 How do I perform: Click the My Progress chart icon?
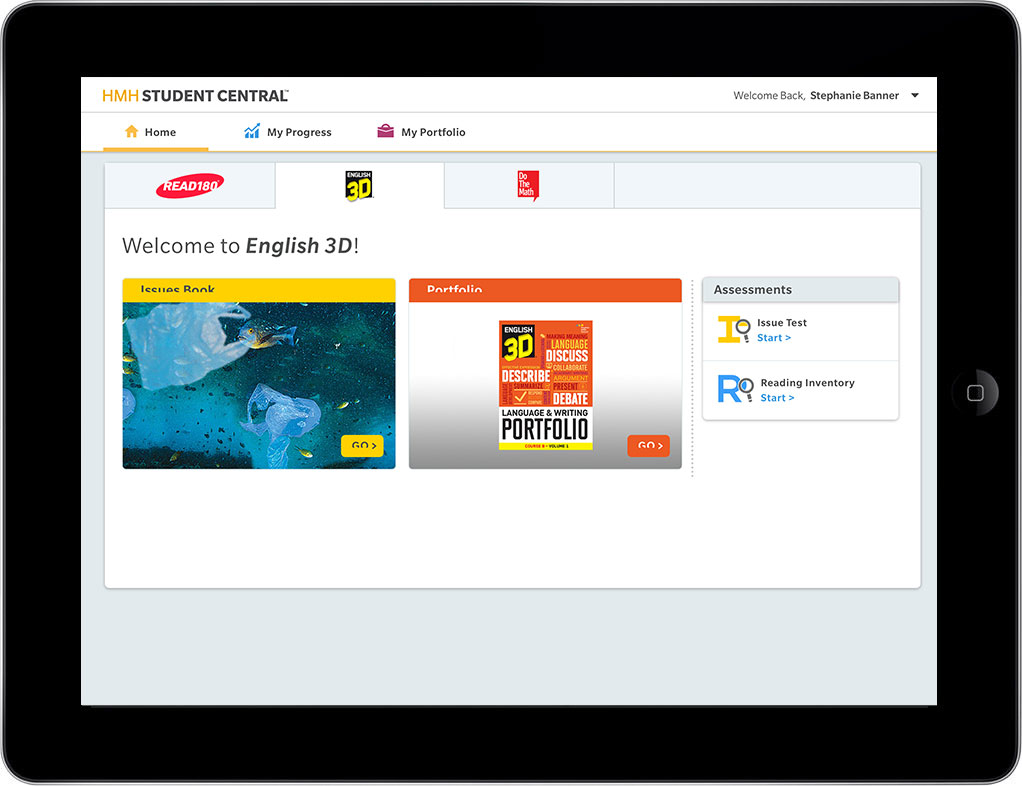click(252, 131)
